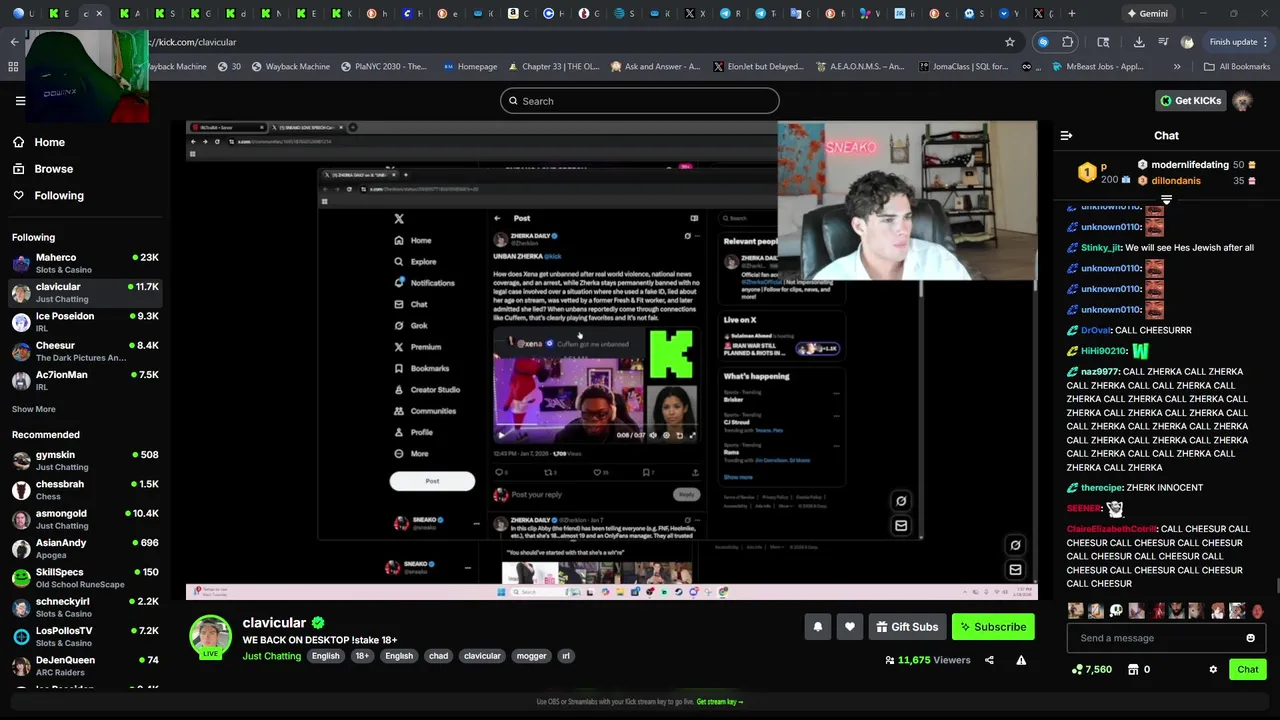Open chessbrah recommended channel

coord(85,490)
